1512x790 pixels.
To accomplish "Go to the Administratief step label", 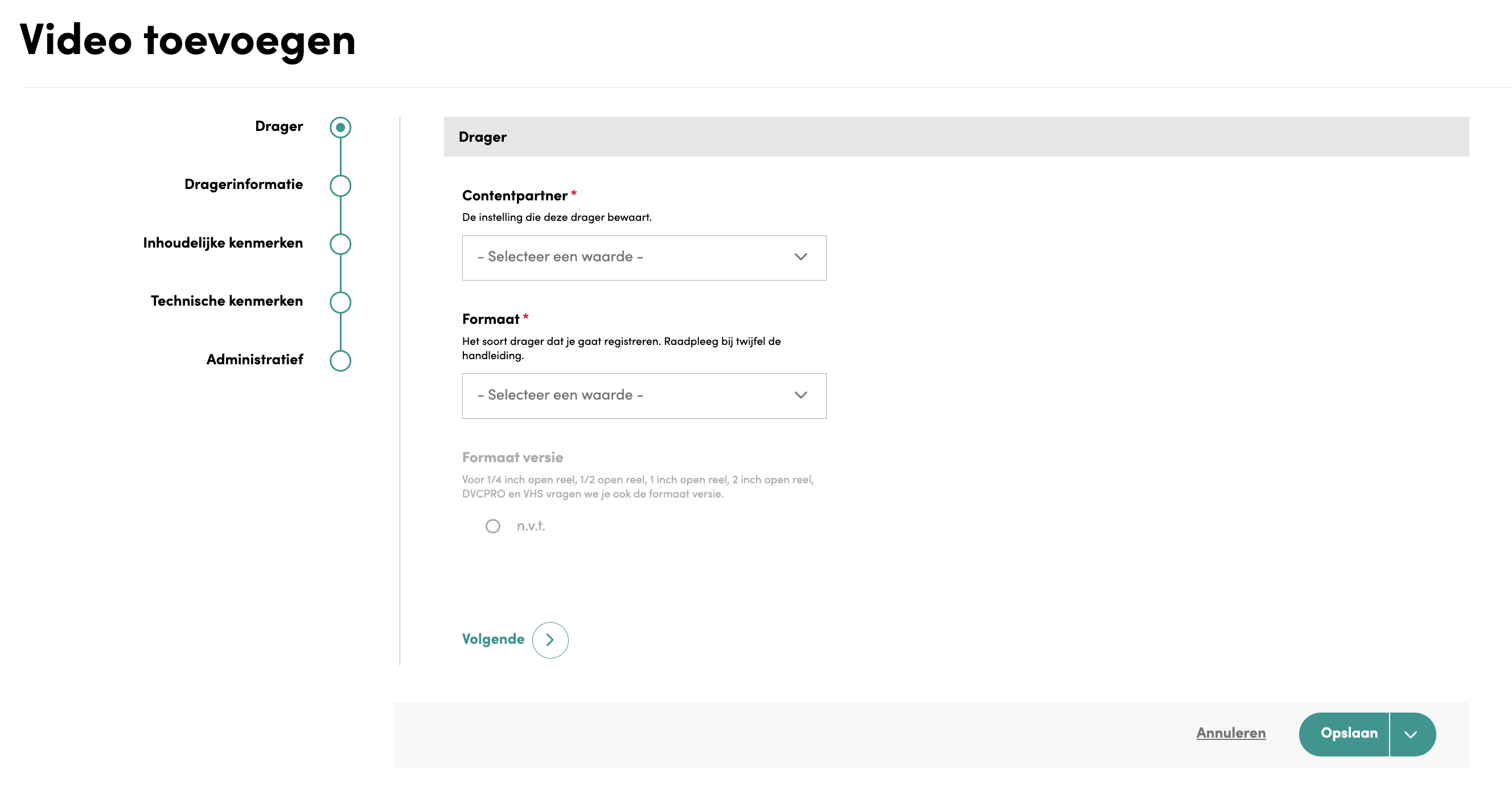I will [x=254, y=359].
